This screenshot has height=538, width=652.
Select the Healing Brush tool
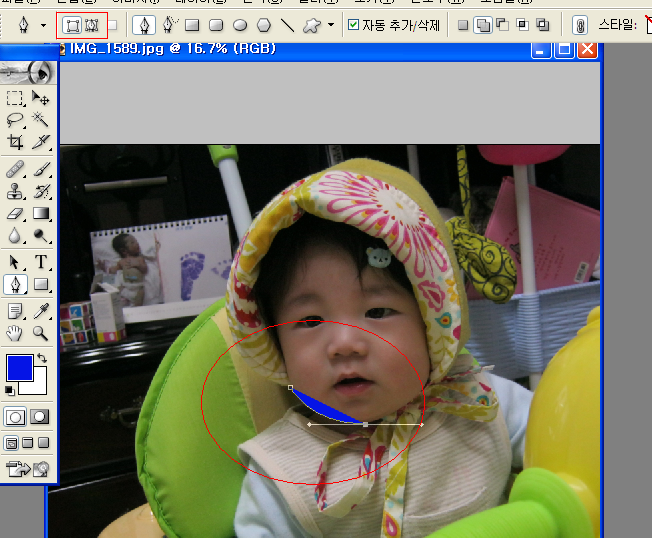(15, 170)
